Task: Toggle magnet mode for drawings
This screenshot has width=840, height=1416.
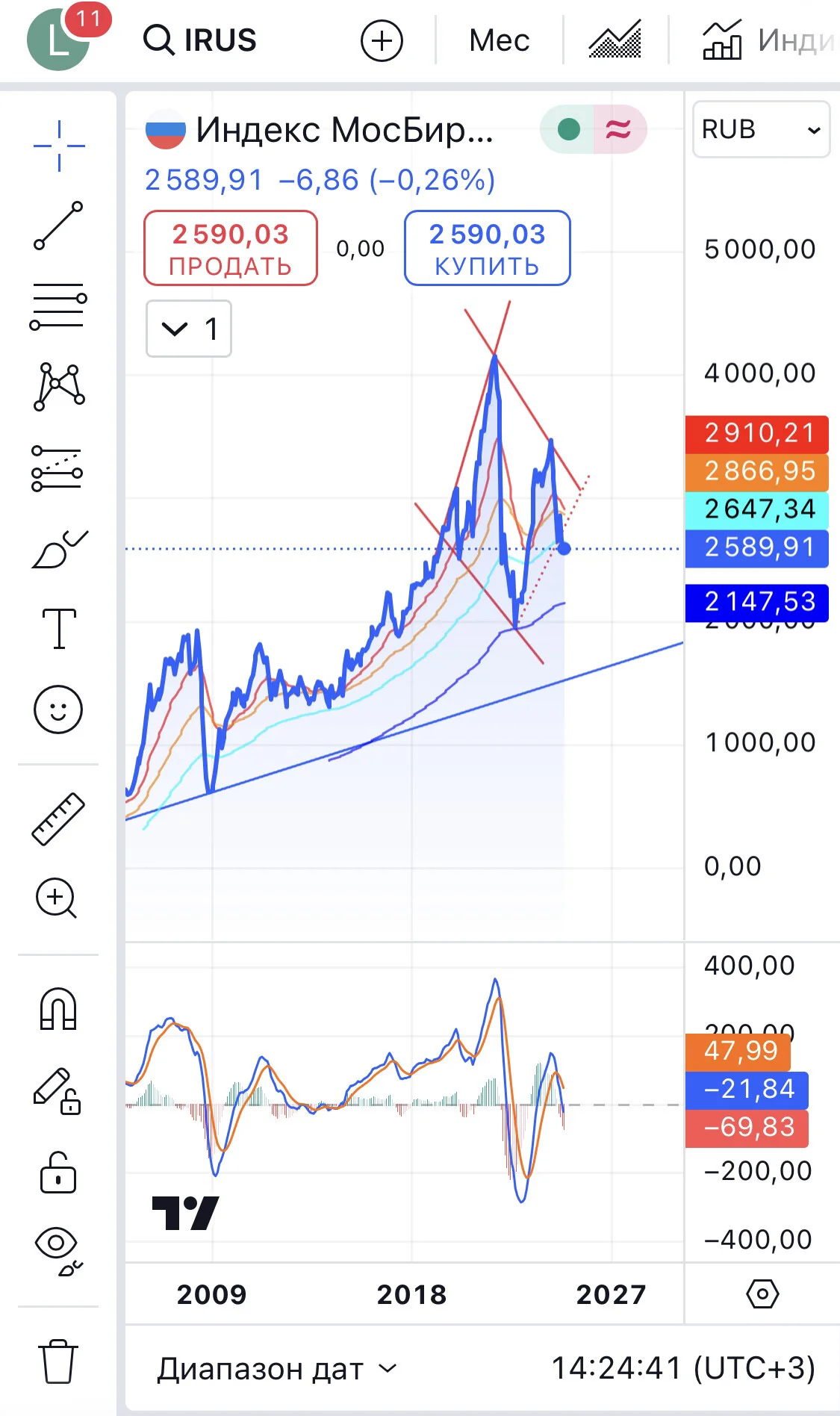Action: 58,1009
